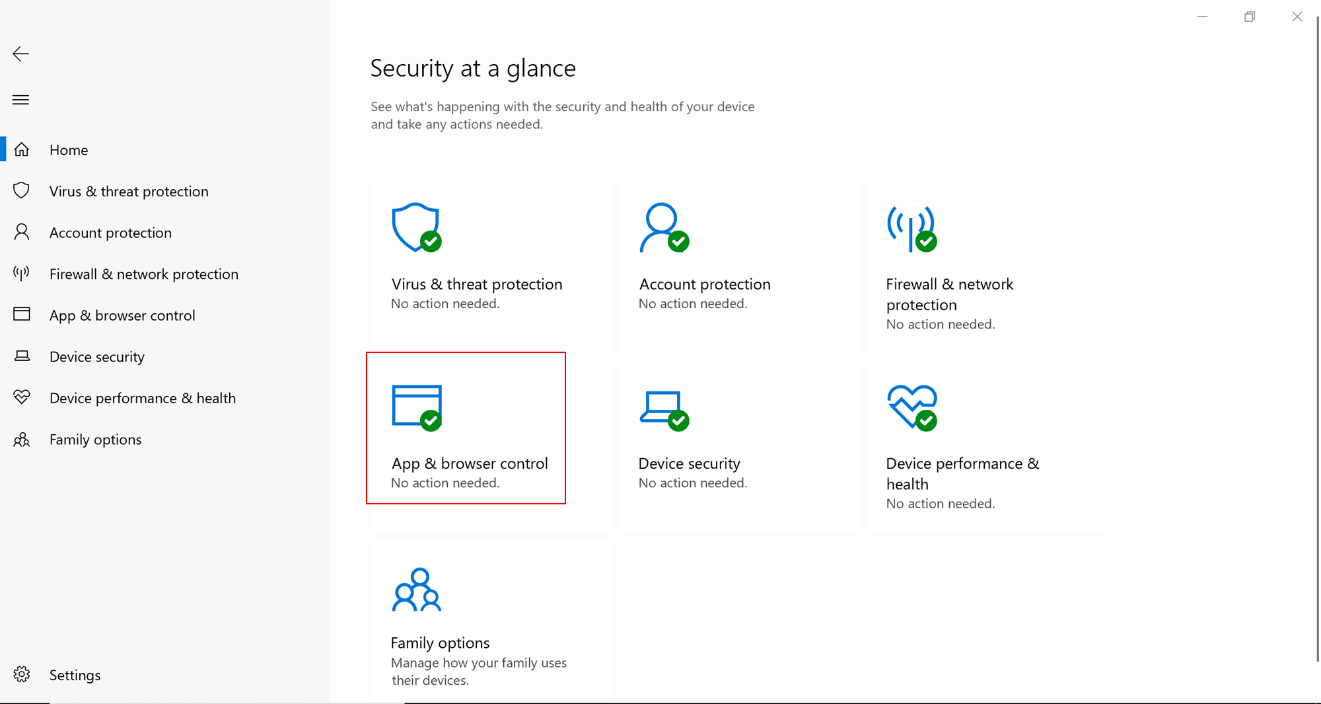1321x704 pixels.
Task: Select the Device security laptop icon
Action: click(663, 406)
